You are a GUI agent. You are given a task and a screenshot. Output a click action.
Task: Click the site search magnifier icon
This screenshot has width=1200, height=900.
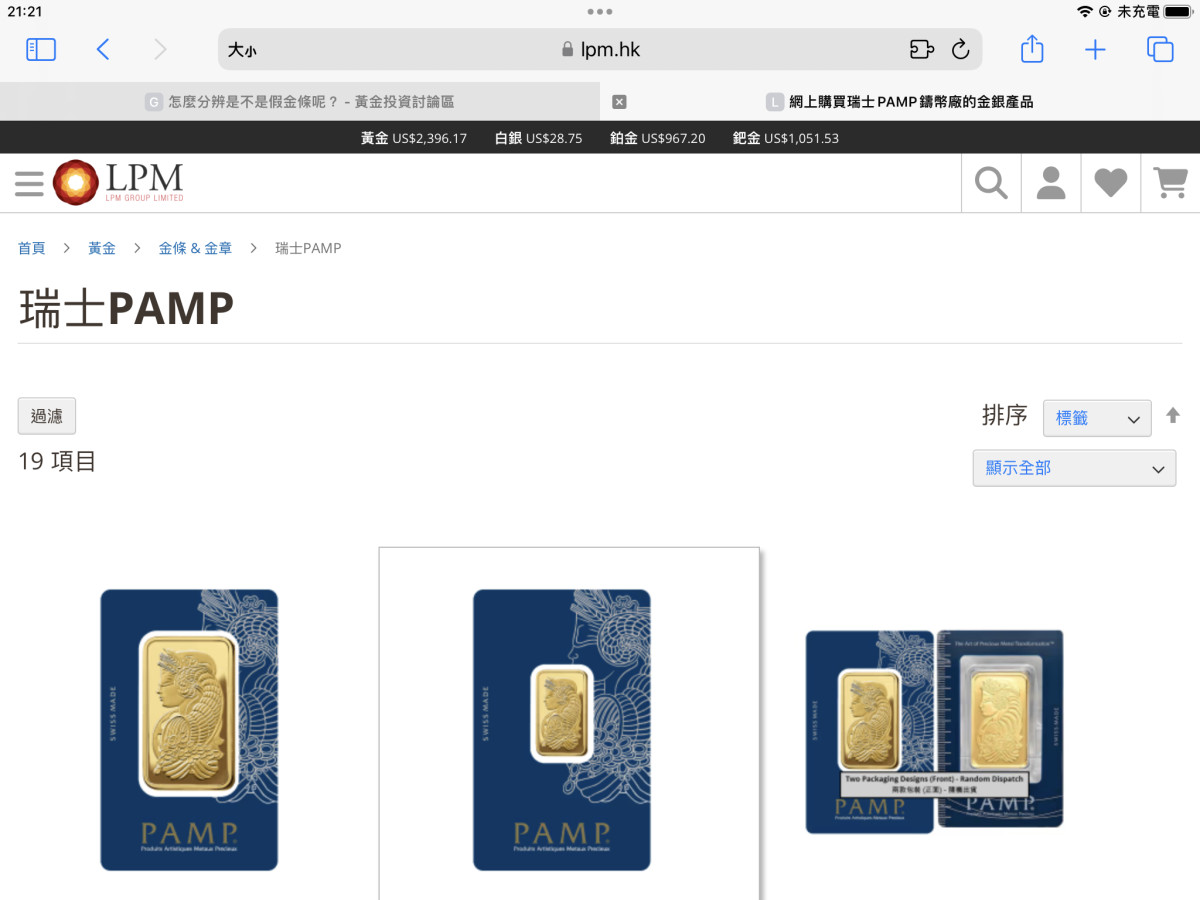pos(991,183)
